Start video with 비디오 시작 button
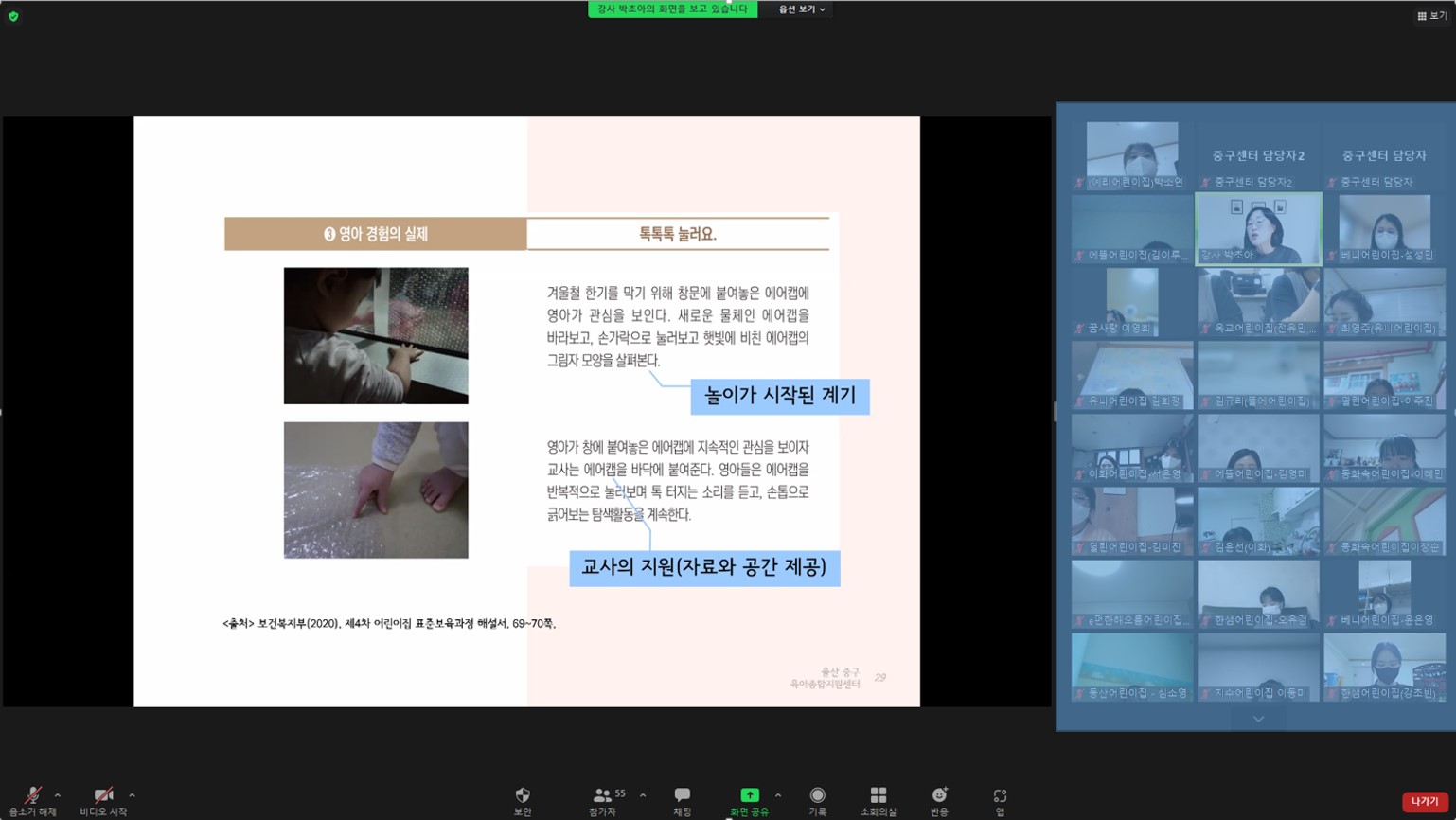Image resolution: width=1456 pixels, height=820 pixels. 103,799
